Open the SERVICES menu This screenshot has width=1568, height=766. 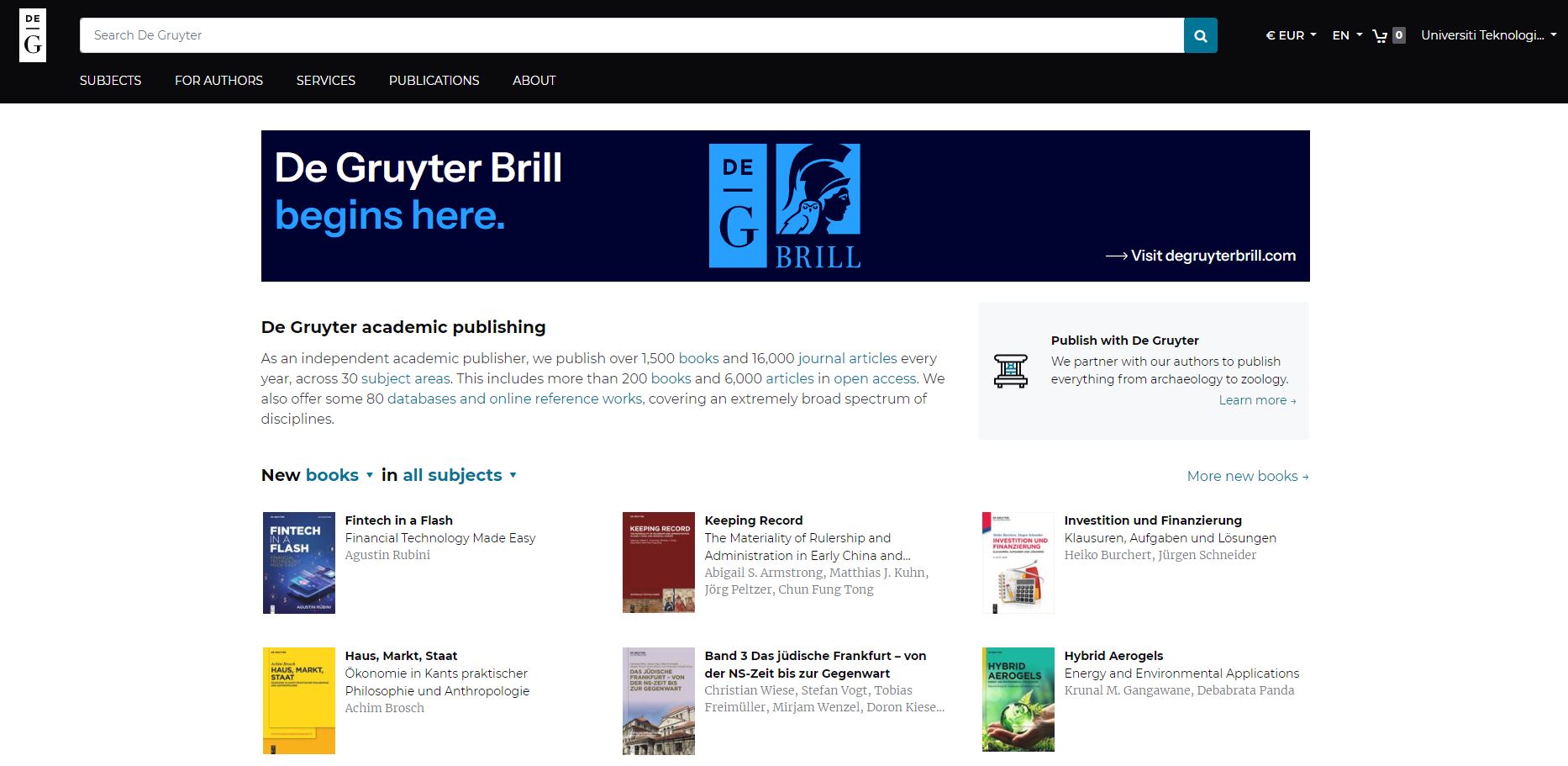[x=326, y=81]
